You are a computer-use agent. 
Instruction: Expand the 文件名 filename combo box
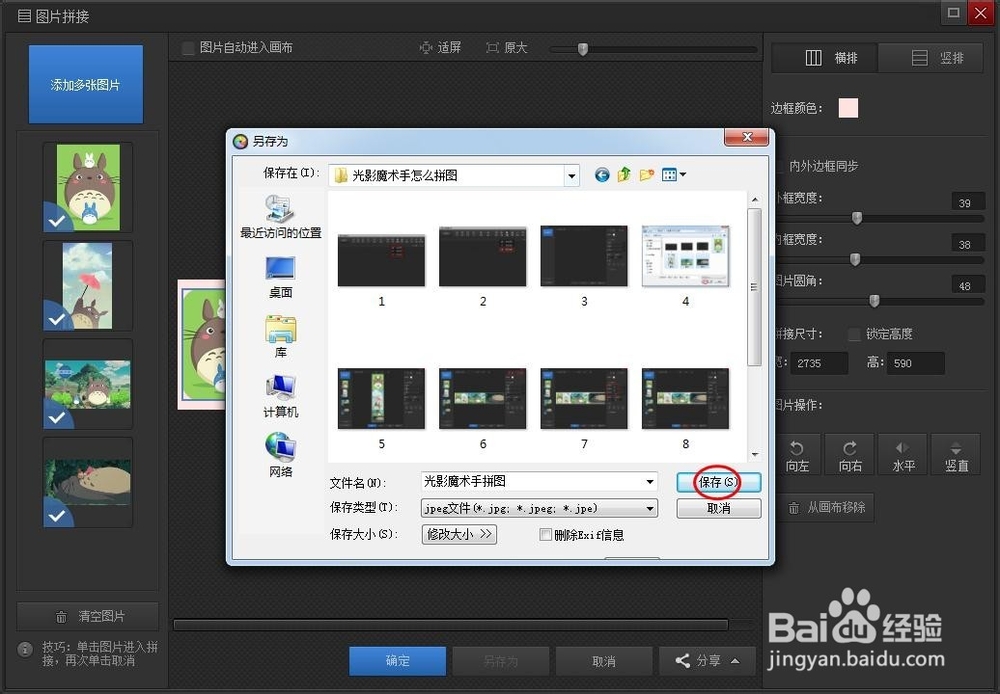pyautogui.click(x=651, y=483)
